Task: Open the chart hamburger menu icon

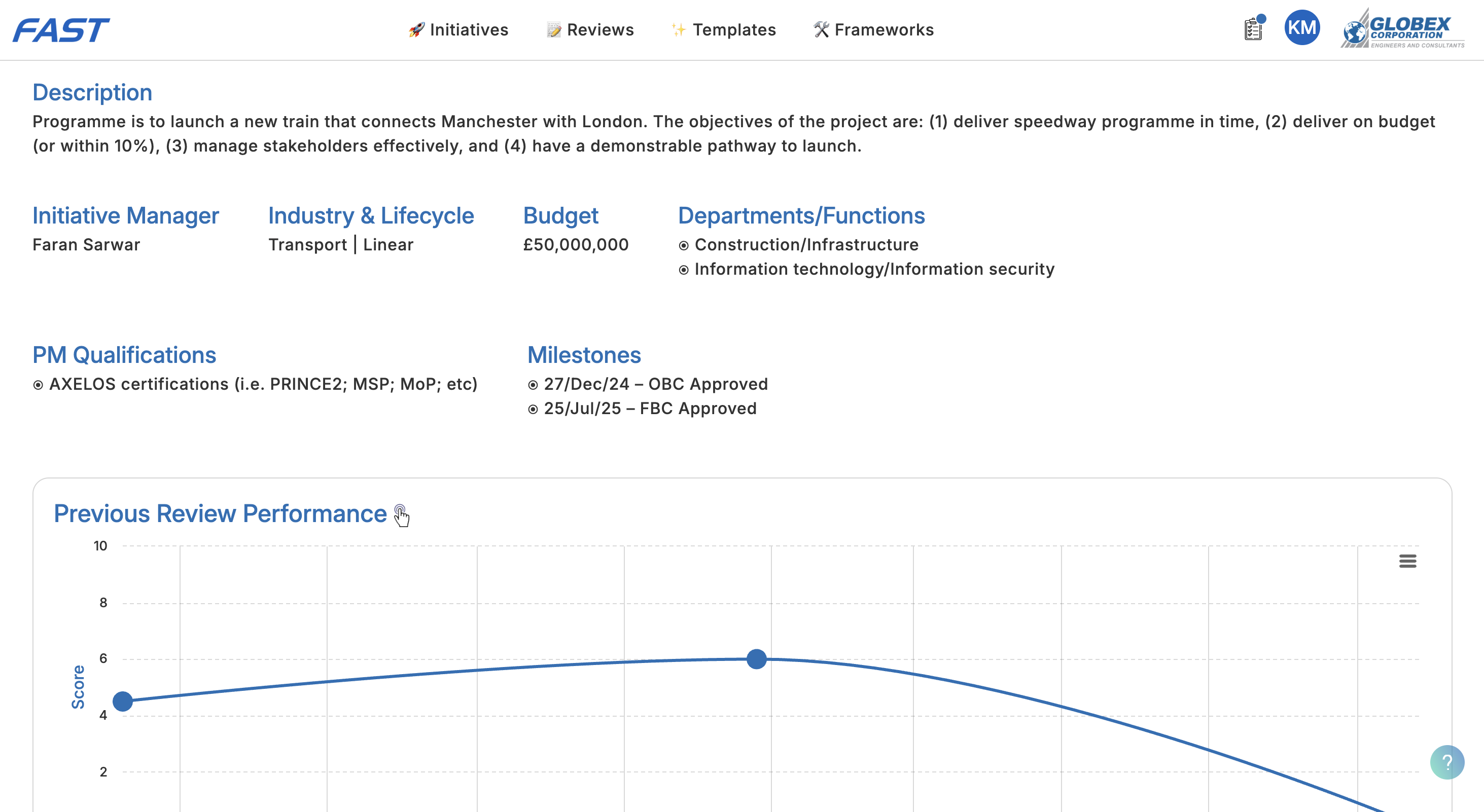Action: 1407,561
